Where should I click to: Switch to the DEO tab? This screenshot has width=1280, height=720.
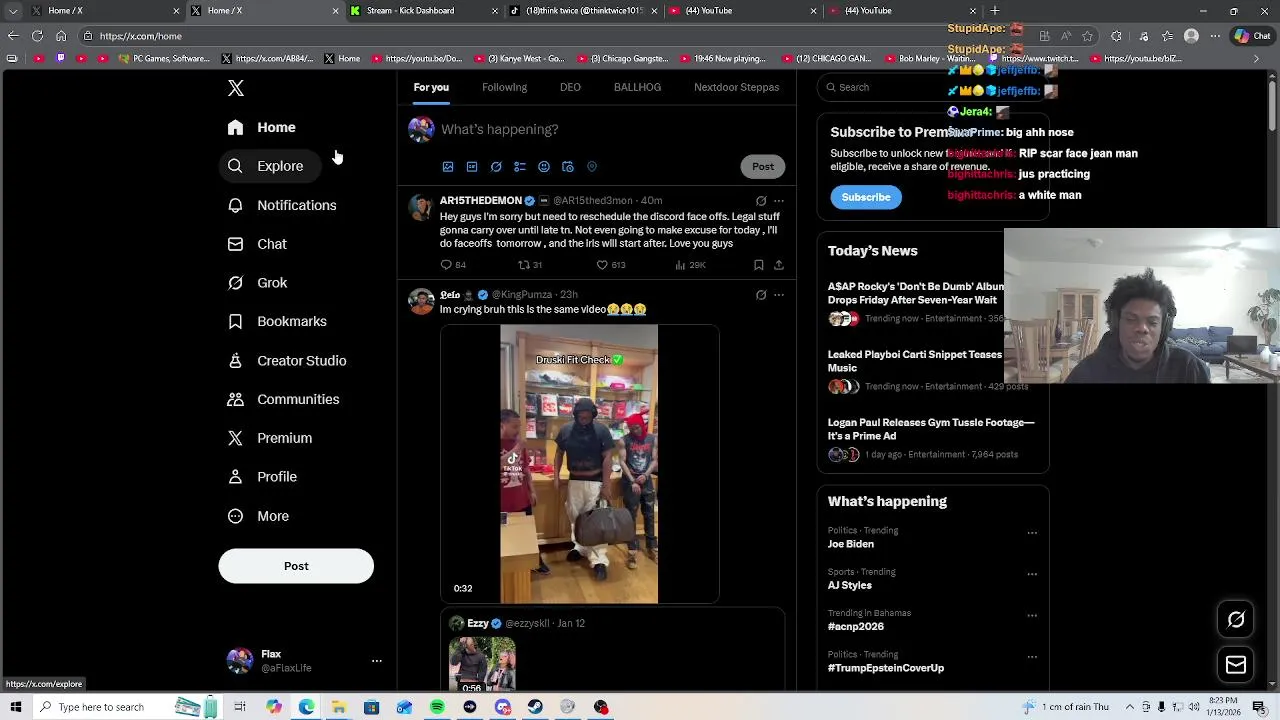click(x=570, y=87)
